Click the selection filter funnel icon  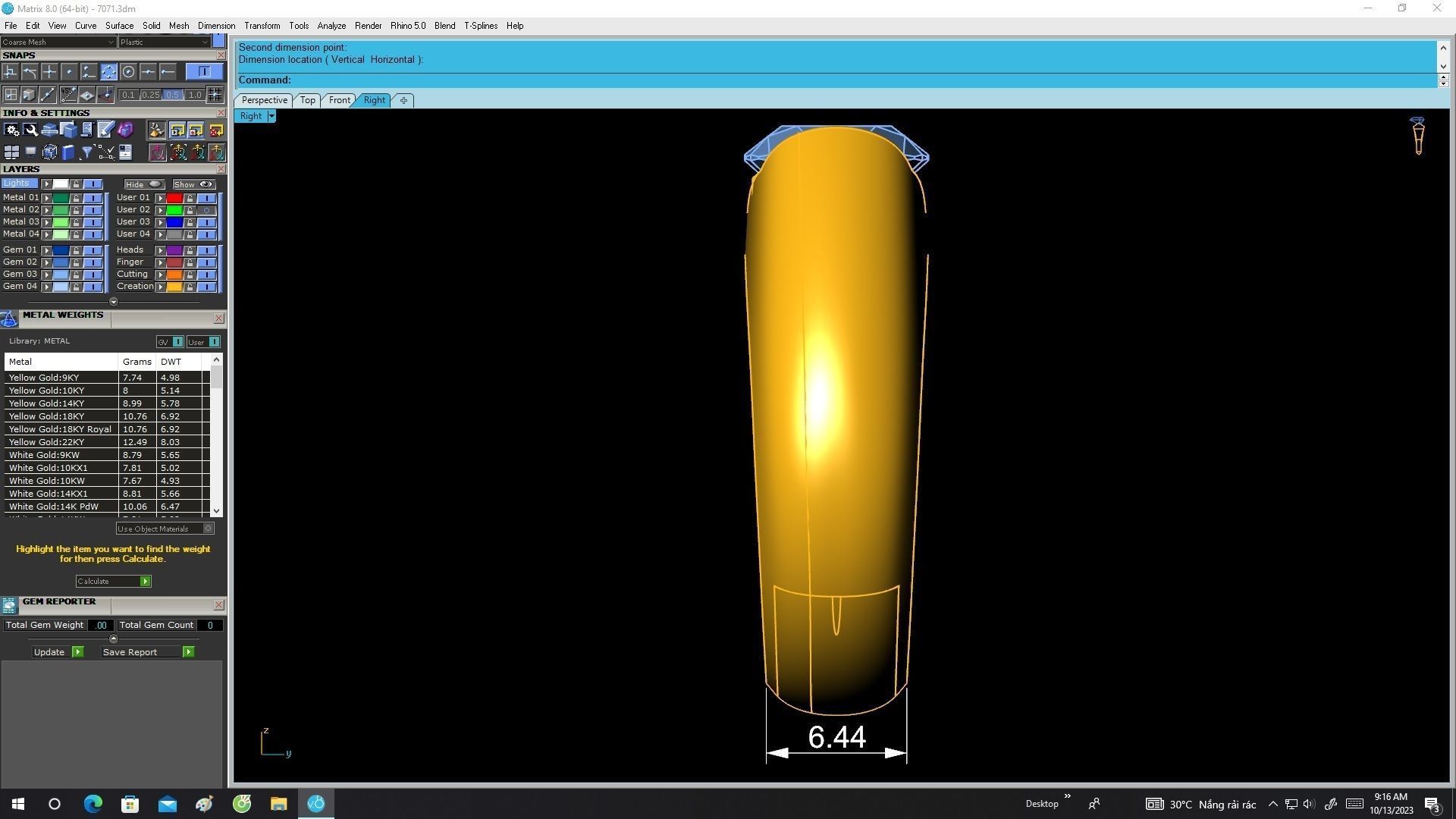[x=87, y=152]
